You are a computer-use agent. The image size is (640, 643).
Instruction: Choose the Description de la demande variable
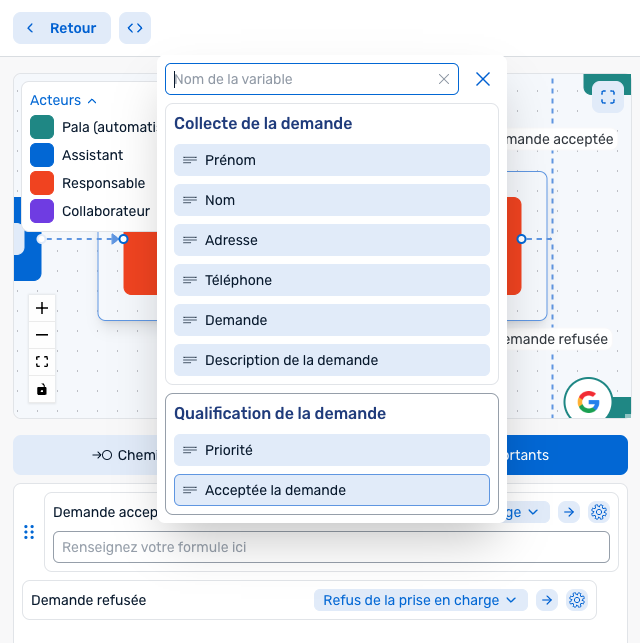click(331, 360)
